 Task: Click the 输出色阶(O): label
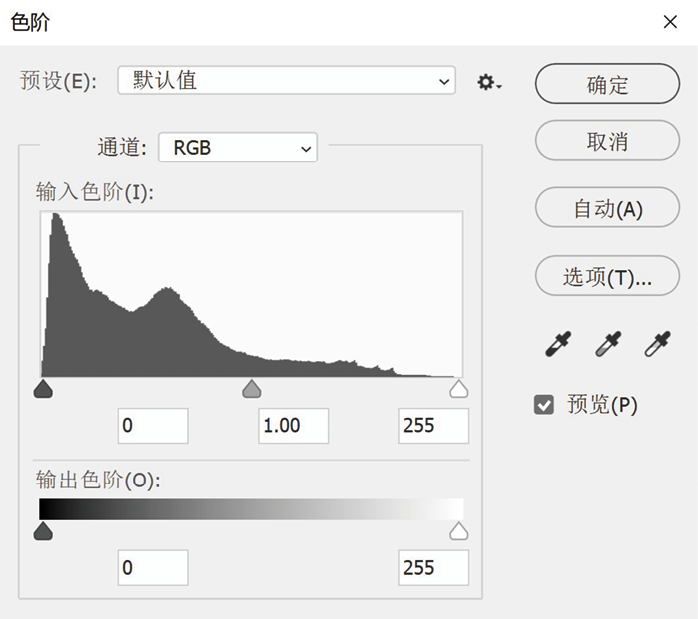(x=98, y=480)
